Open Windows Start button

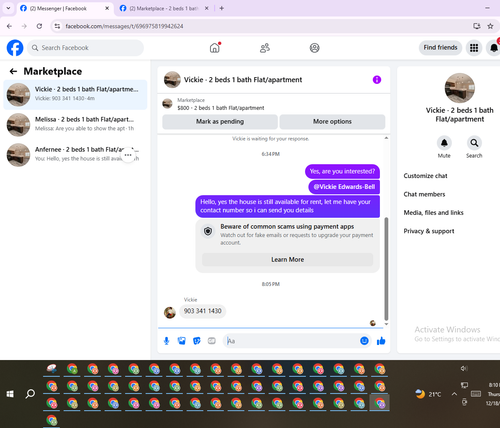(x=10, y=394)
